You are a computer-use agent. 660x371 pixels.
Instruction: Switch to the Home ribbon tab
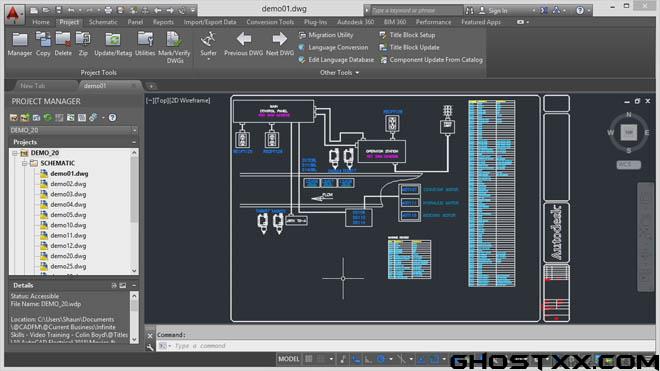tap(41, 22)
